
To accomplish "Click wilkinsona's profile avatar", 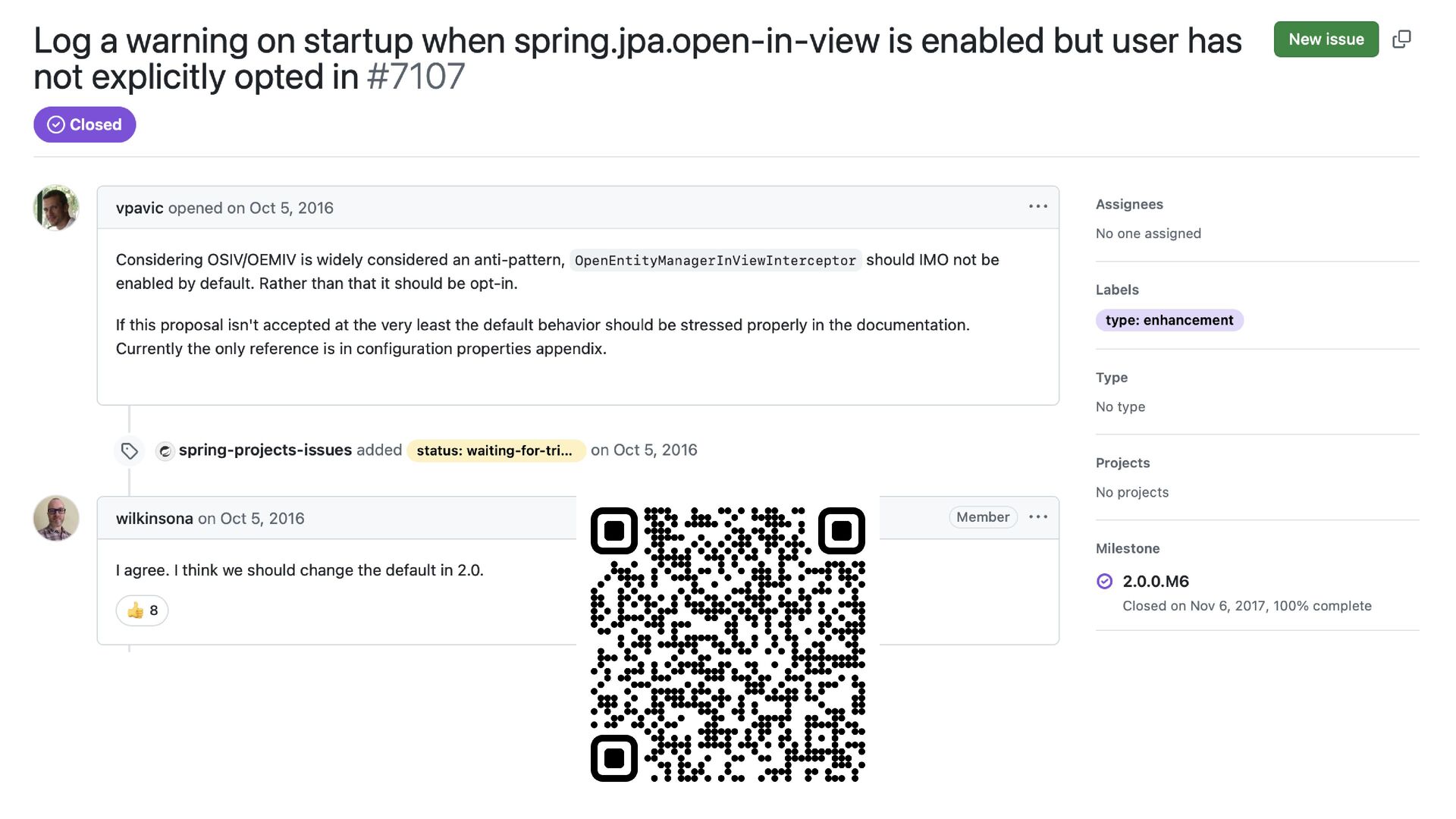I will tap(56, 518).
